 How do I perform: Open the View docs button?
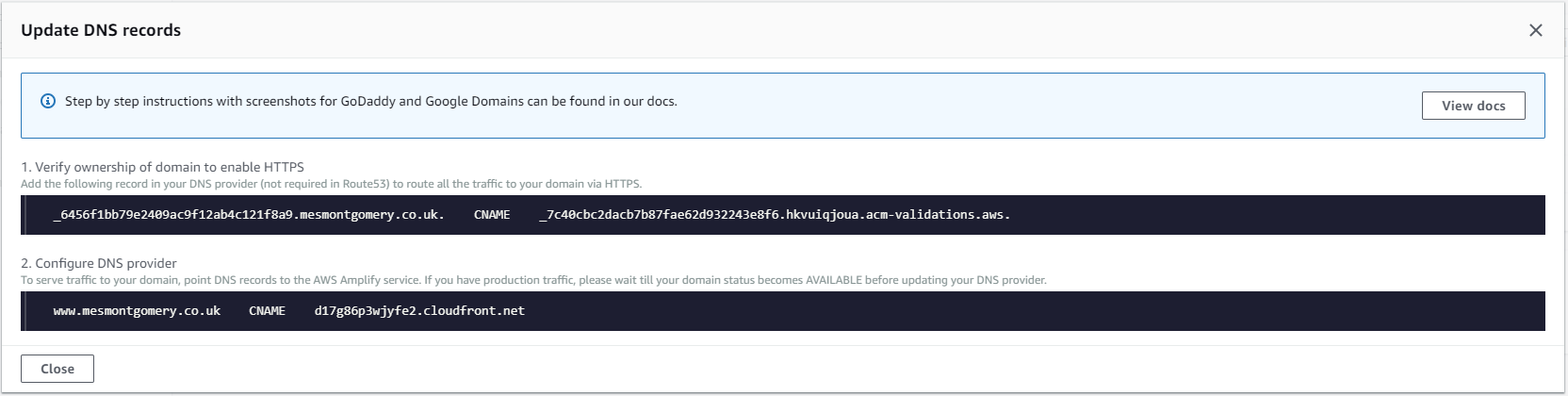point(1473,106)
